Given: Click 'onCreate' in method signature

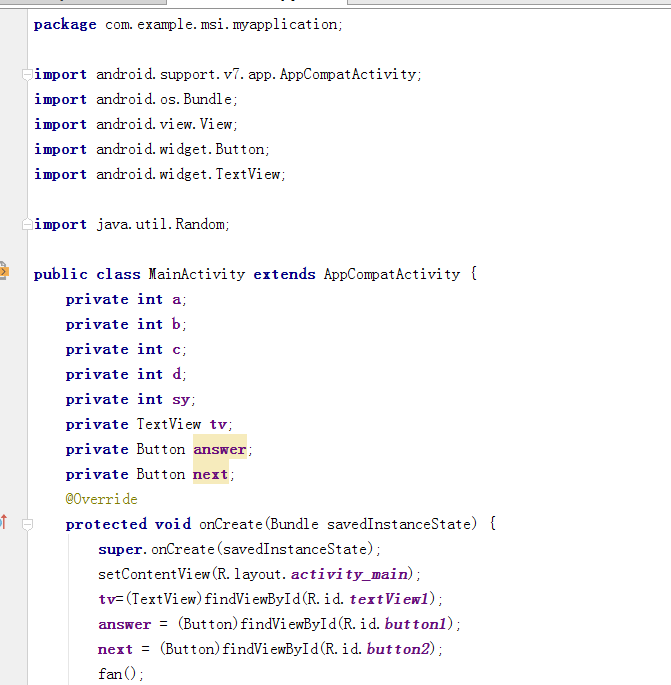Looking at the screenshot, I should point(231,524).
